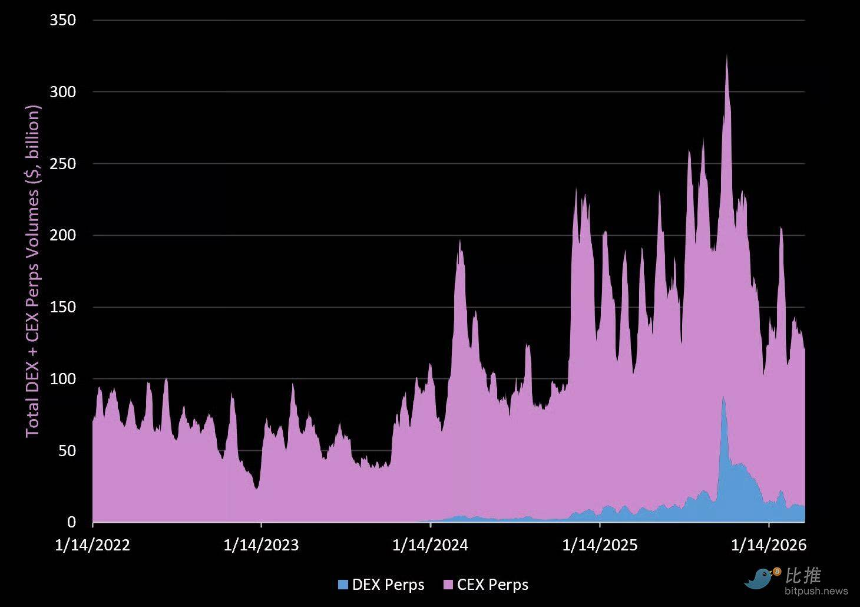
Task: Click the vertical y-axis title text
Action: coord(32,272)
